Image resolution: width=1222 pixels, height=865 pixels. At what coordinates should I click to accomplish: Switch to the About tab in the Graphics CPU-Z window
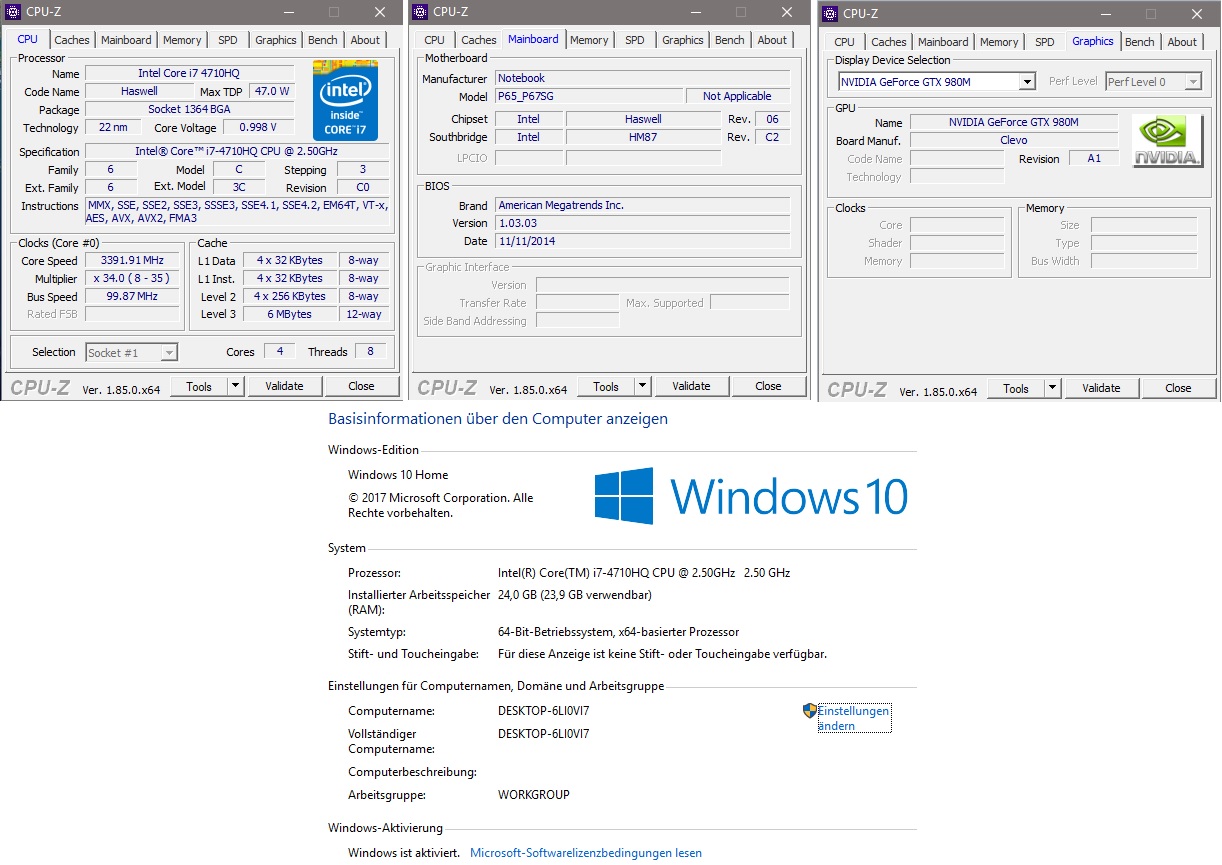pos(1182,42)
